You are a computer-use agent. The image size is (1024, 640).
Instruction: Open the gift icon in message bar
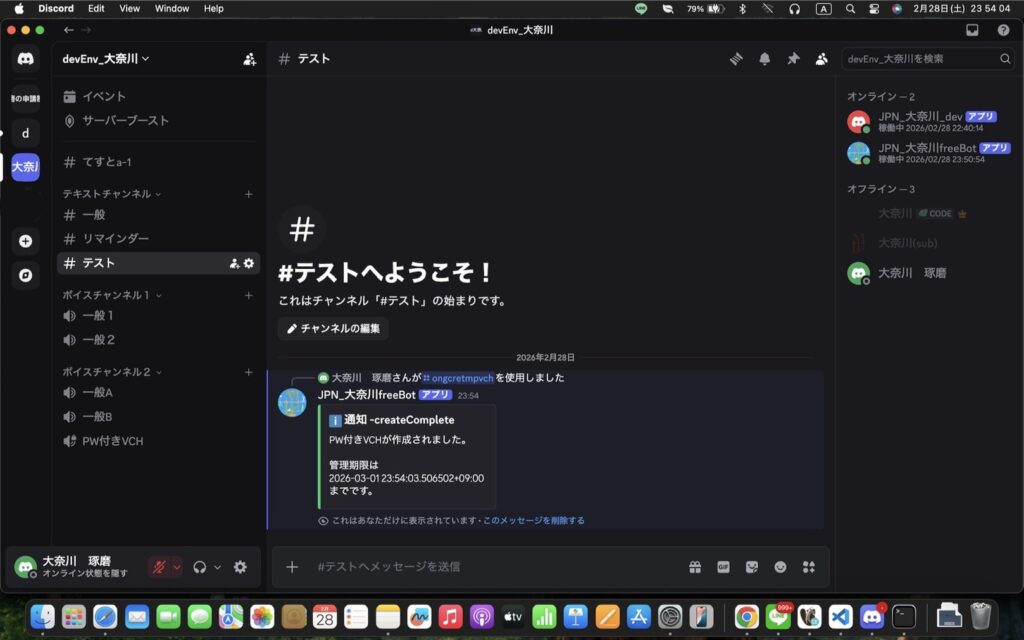[x=695, y=567]
